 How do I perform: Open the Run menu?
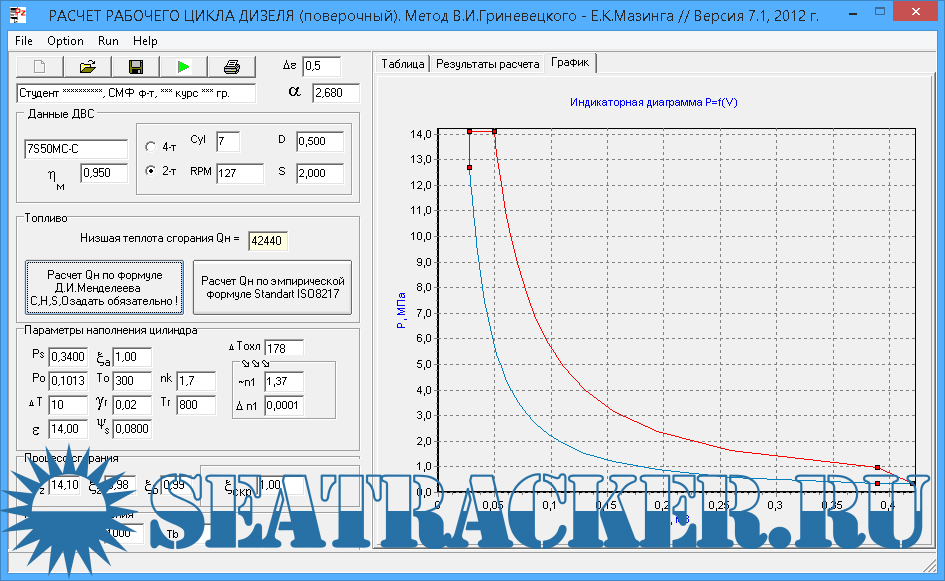coord(108,41)
